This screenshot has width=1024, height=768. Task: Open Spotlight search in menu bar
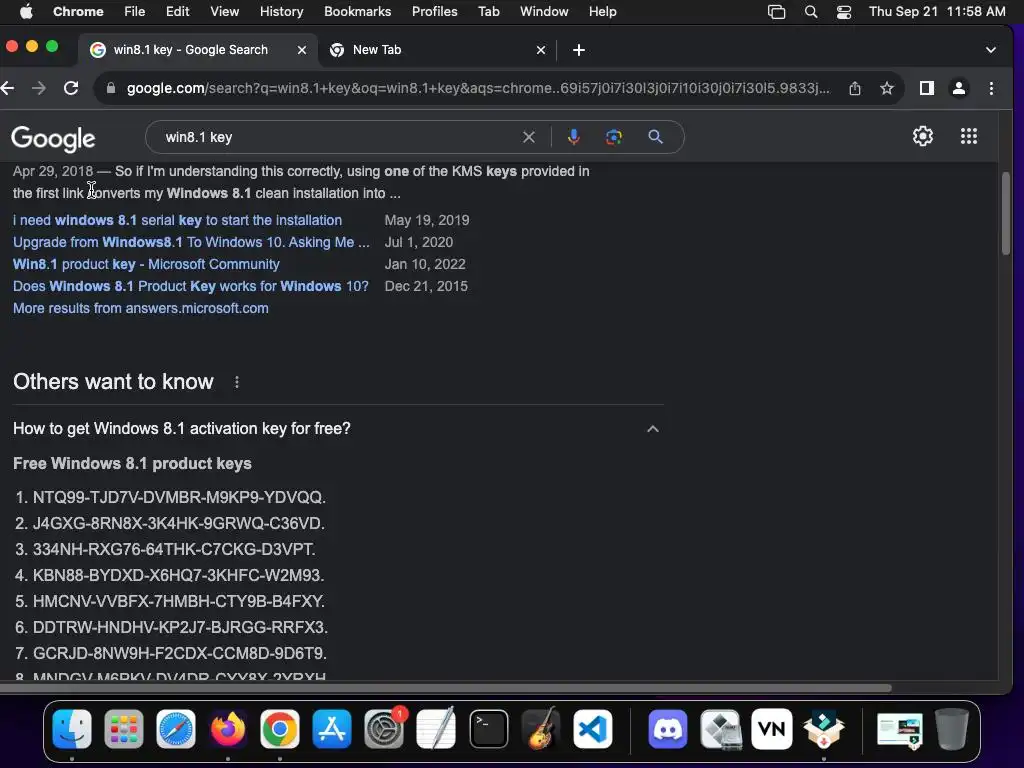tap(810, 12)
